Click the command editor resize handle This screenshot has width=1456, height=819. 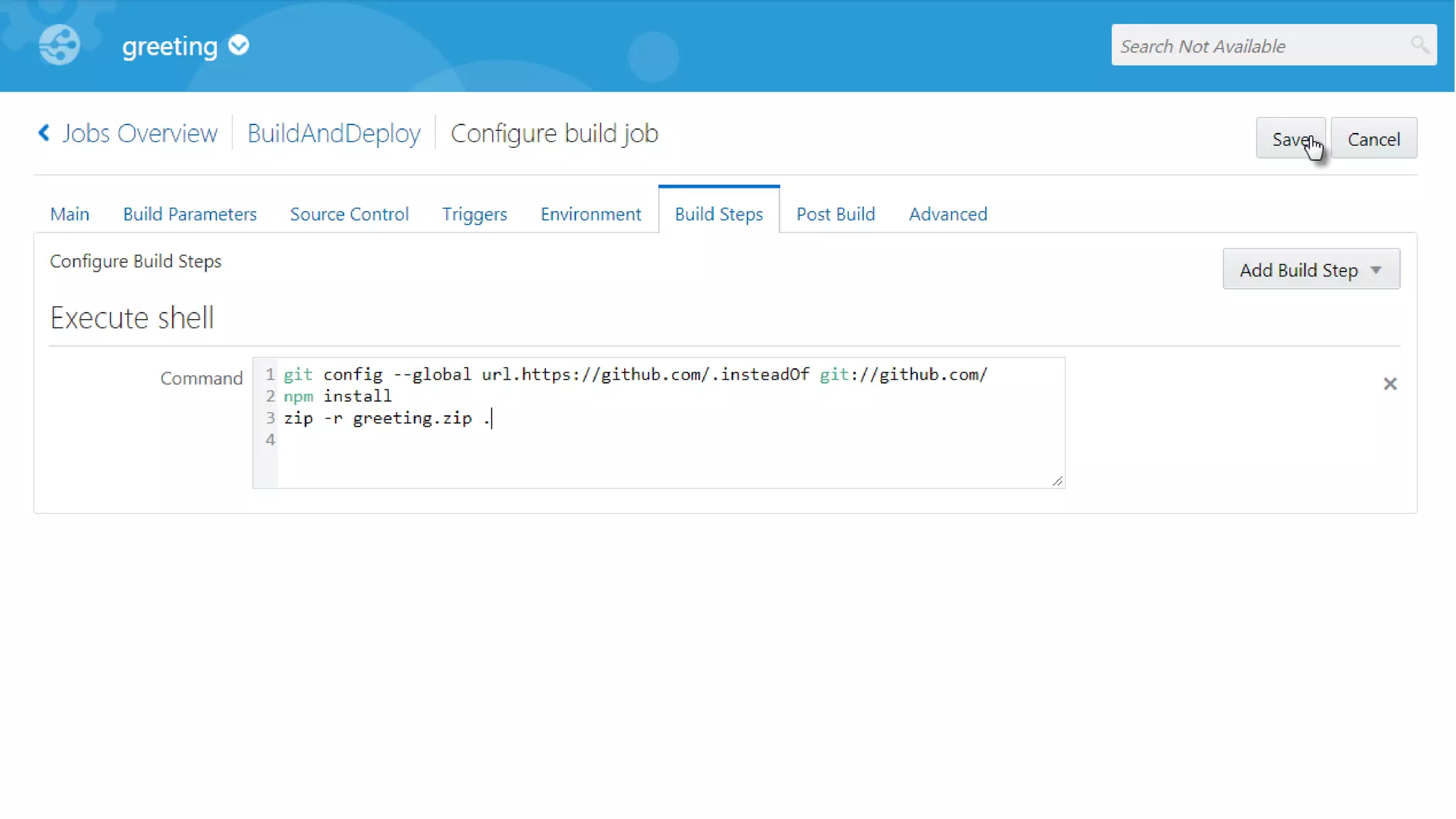1057,481
